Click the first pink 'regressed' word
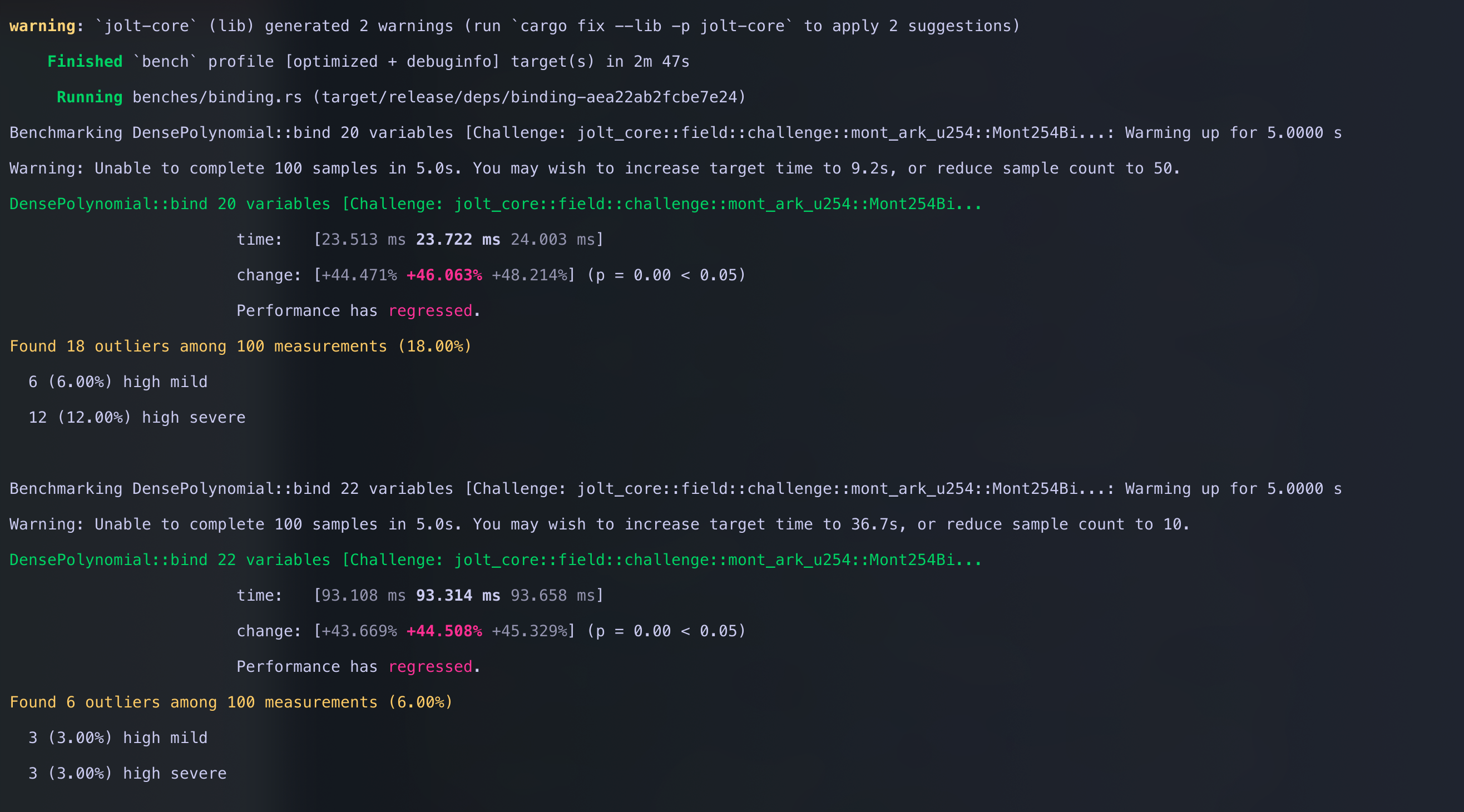 [430, 311]
